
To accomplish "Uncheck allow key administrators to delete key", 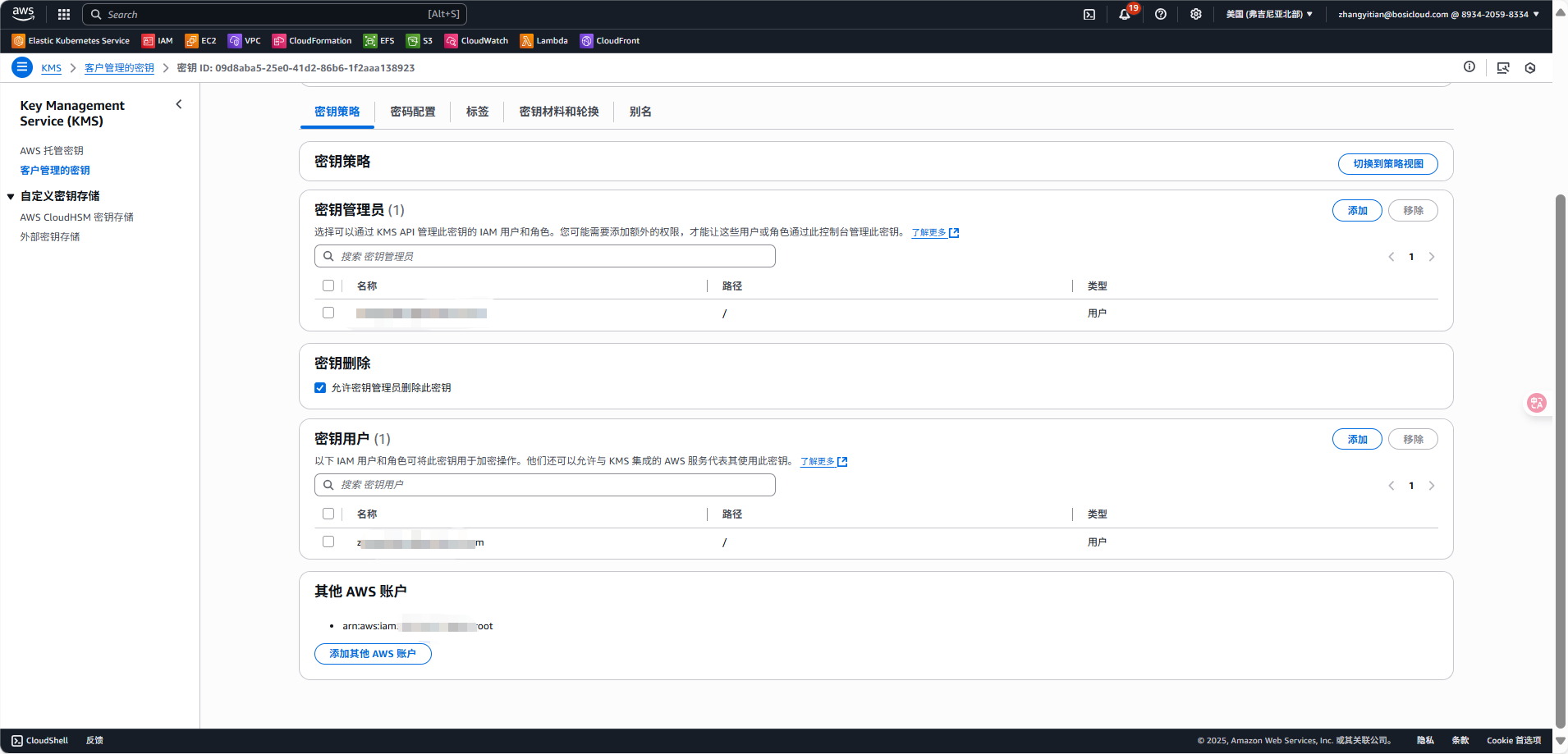I will [320, 388].
